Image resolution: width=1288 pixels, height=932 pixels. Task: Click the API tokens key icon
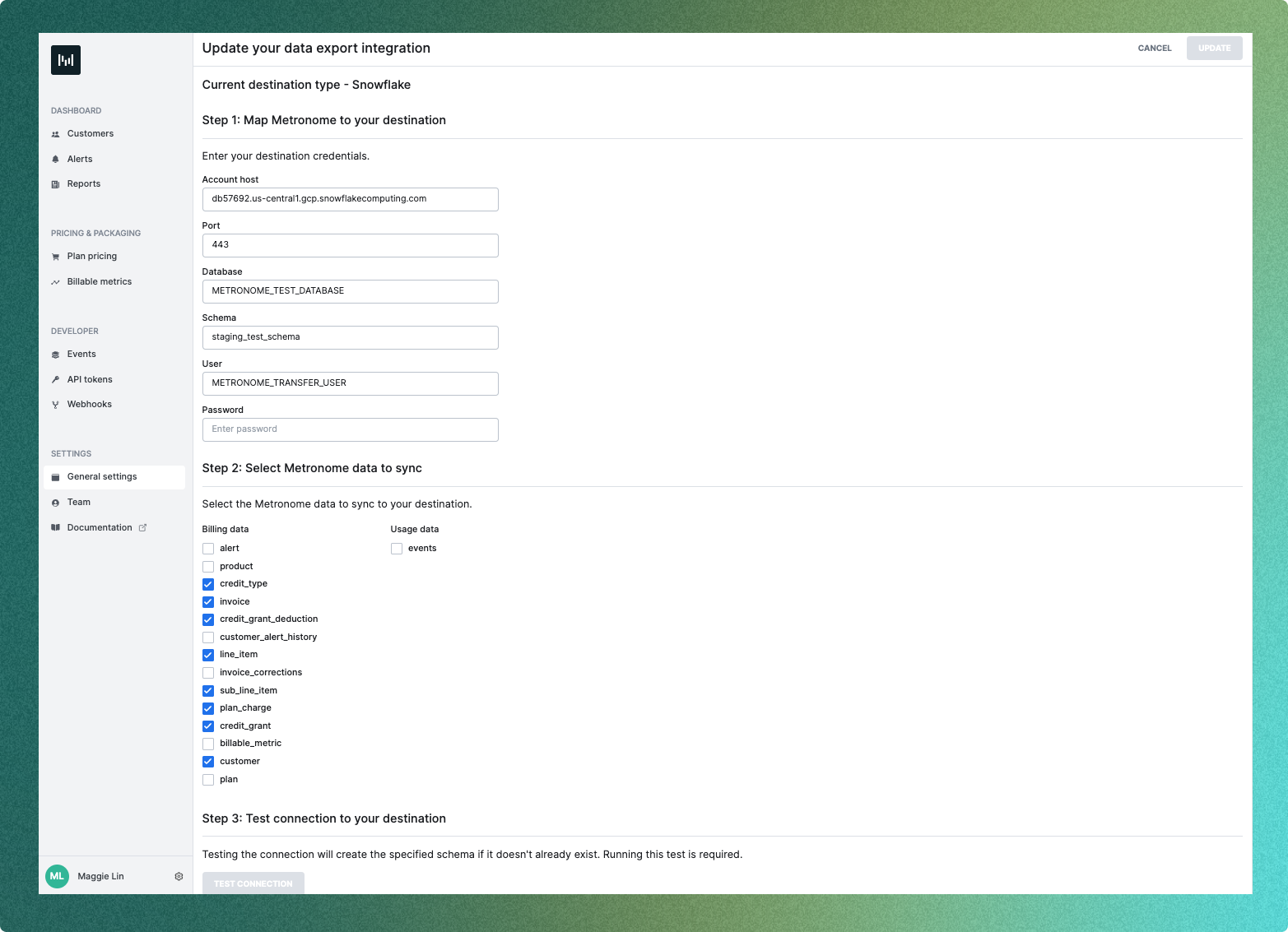(55, 379)
